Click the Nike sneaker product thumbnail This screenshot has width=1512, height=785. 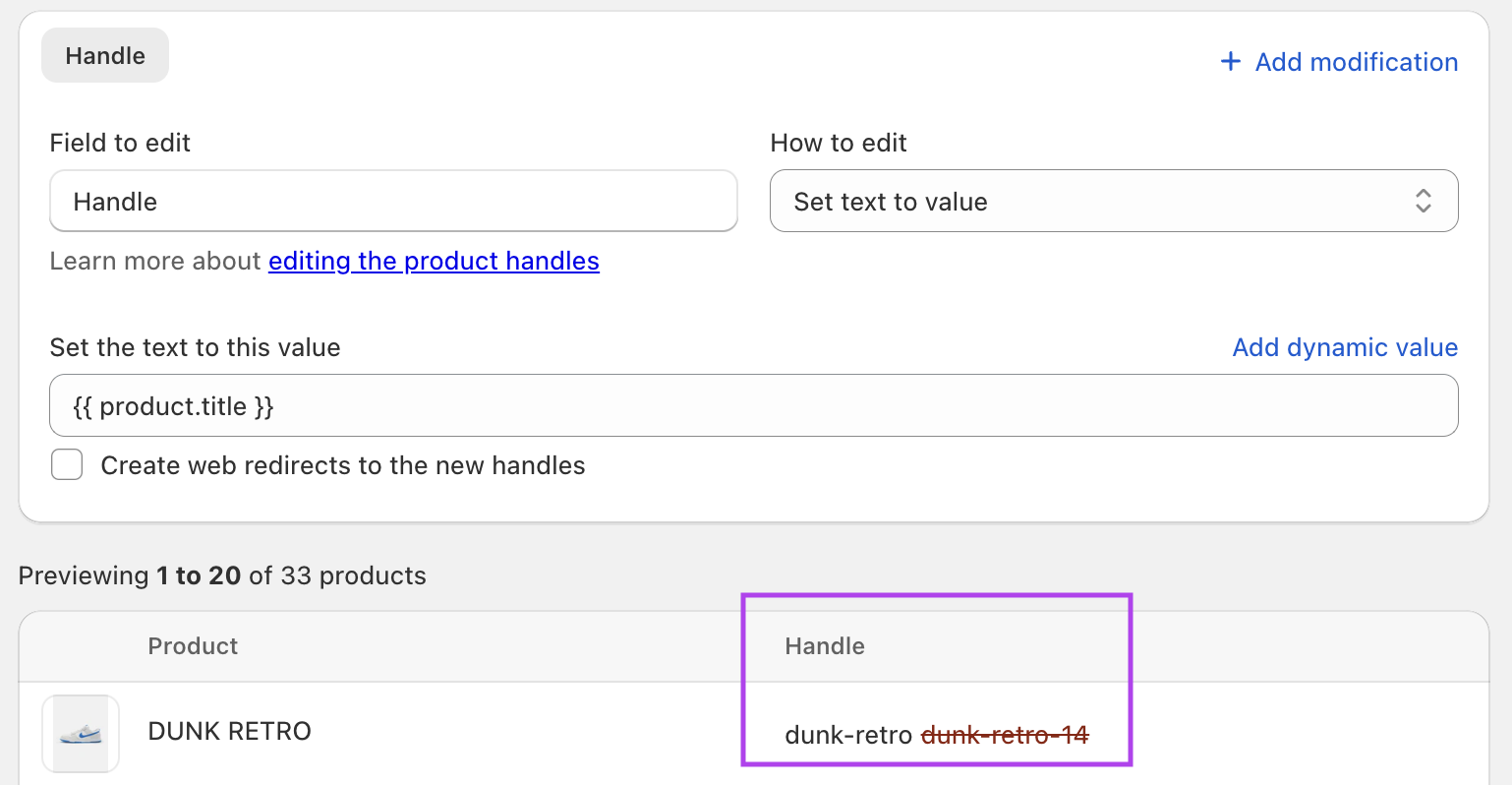[x=80, y=733]
